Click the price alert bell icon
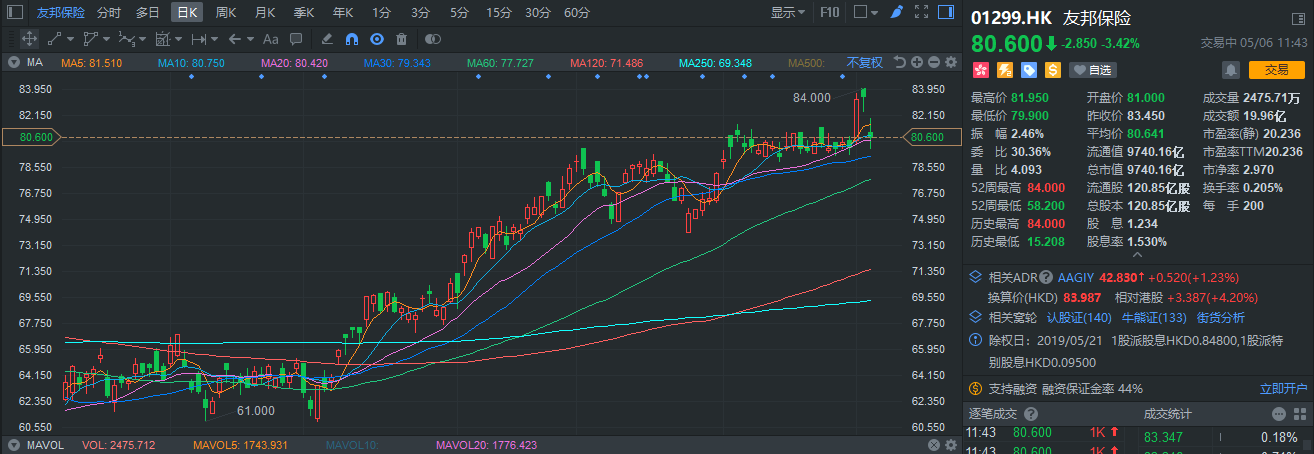The width and height of the screenshot is (1314, 454). [1230, 70]
